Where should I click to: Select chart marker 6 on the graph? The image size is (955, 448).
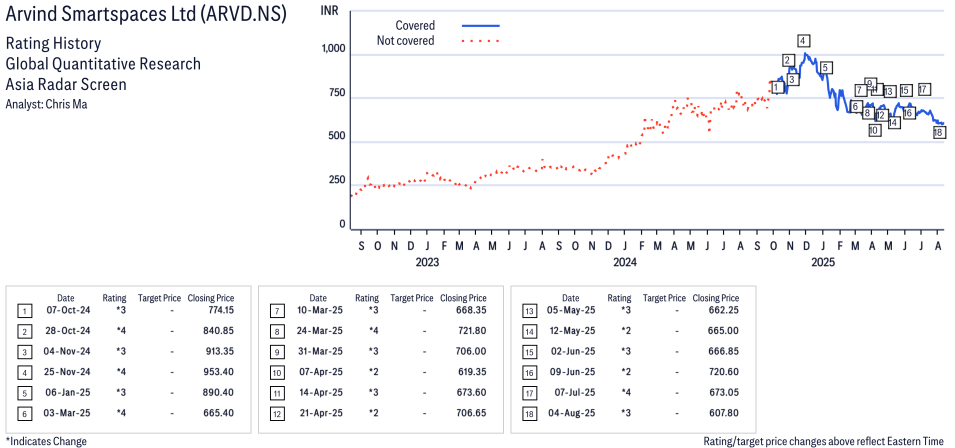[x=856, y=107]
